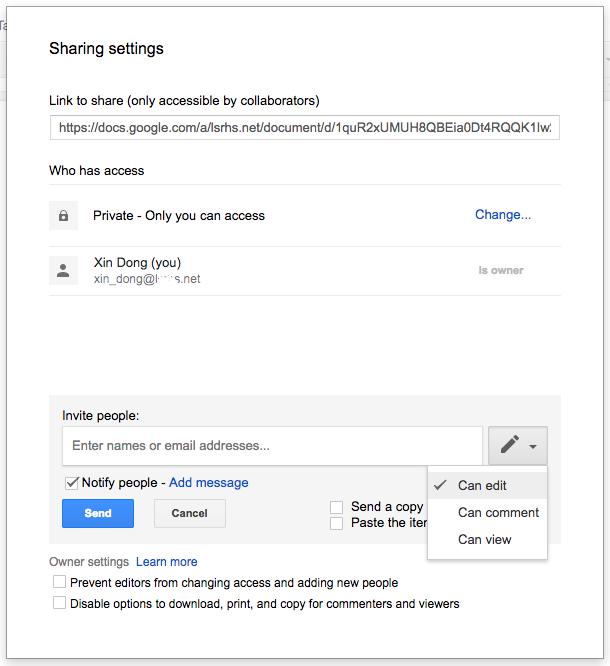Focus the Enter names or email addresses field
This screenshot has width=610, height=666.
[272, 446]
